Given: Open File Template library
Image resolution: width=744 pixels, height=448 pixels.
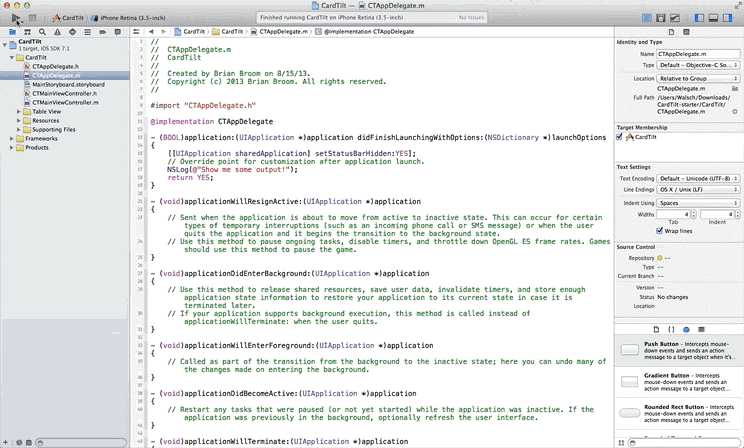Looking at the screenshot, I should [x=656, y=329].
